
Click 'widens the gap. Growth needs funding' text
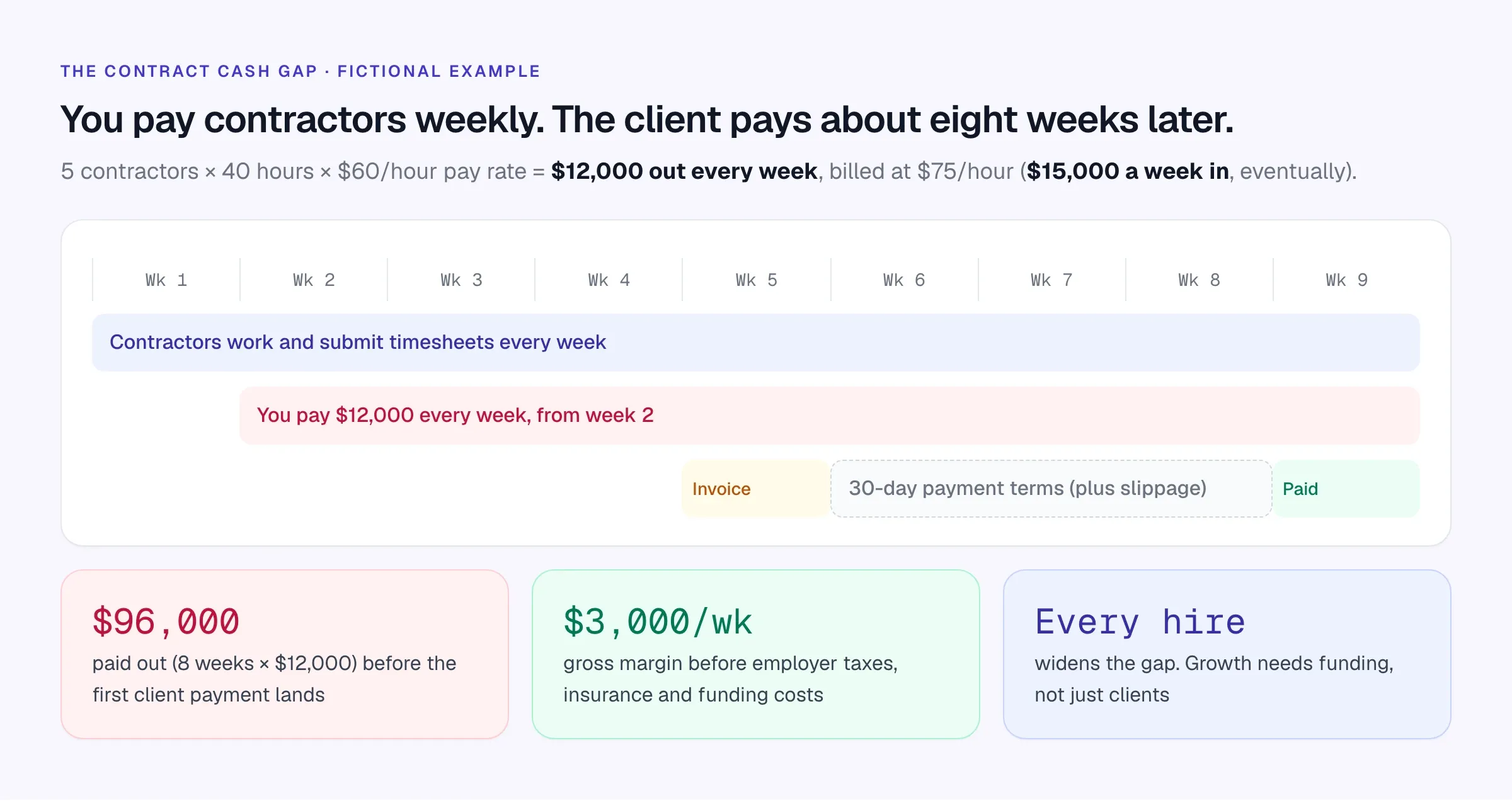pyautogui.click(x=1214, y=679)
